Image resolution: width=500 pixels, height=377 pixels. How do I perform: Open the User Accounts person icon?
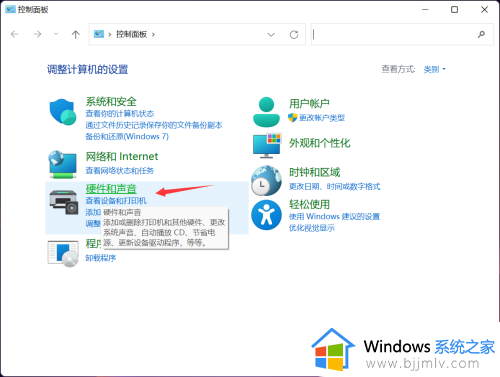(266, 112)
